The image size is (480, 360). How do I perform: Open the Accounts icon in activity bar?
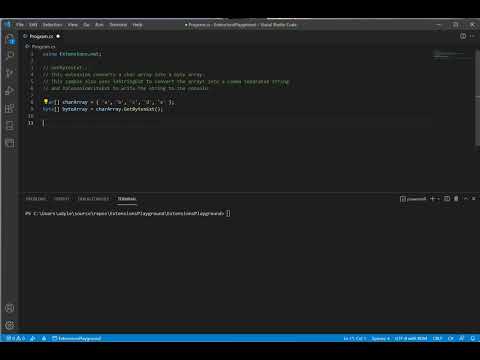point(10,308)
